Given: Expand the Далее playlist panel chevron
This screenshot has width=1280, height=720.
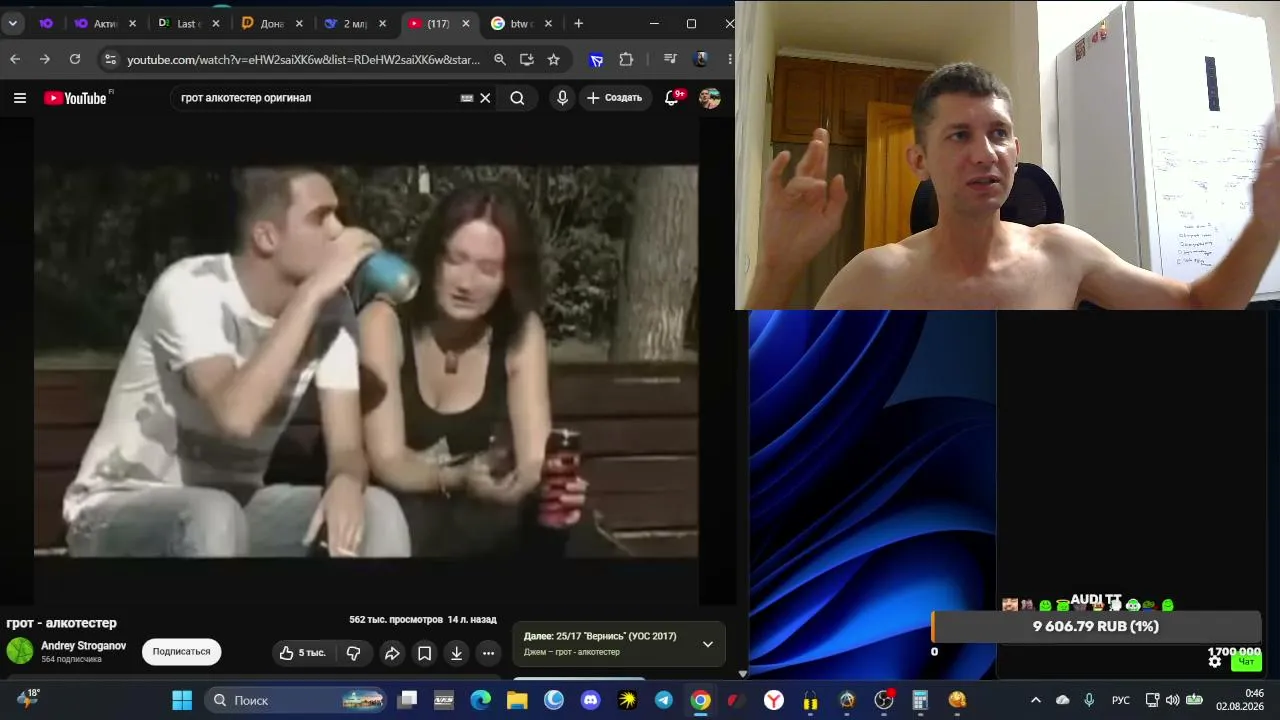Looking at the screenshot, I should point(708,644).
